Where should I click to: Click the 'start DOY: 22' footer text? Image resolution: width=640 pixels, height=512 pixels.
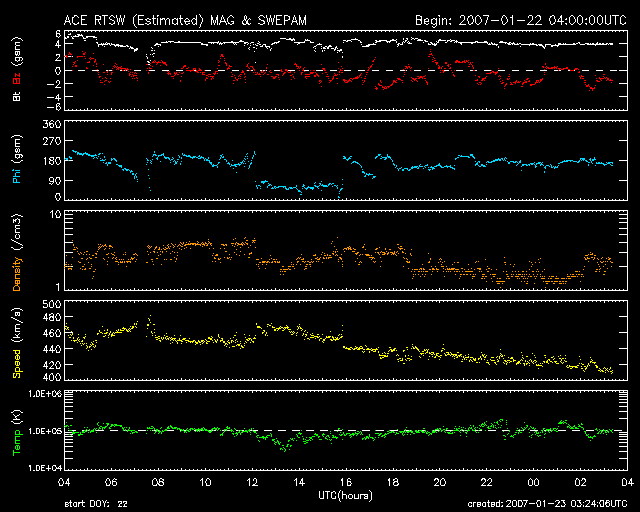tap(96, 504)
